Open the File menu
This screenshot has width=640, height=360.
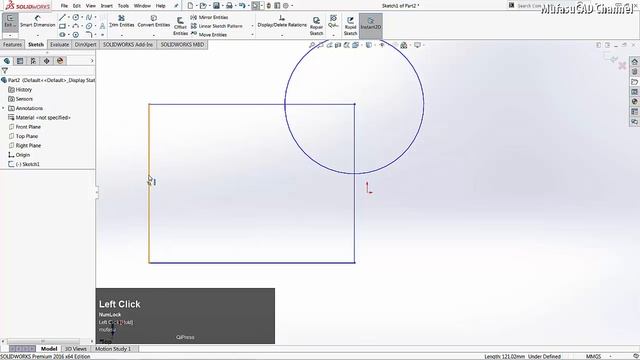[64, 6]
